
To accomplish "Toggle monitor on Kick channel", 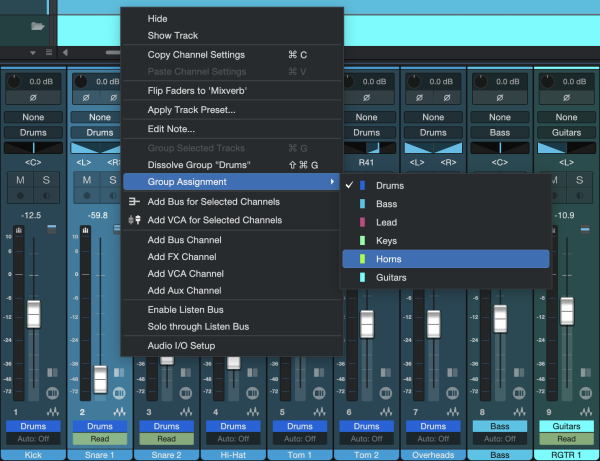I will tap(46, 195).
